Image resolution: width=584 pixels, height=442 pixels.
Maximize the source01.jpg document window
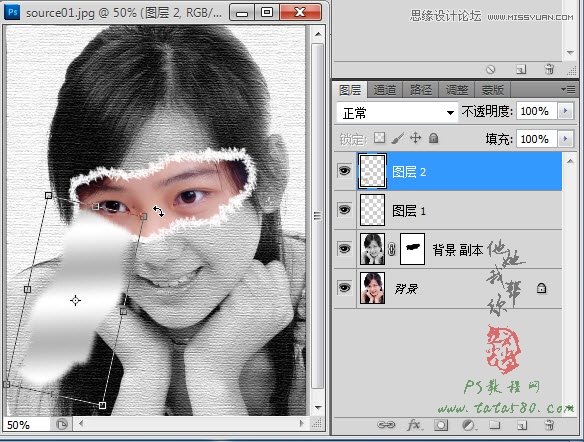(x=267, y=12)
